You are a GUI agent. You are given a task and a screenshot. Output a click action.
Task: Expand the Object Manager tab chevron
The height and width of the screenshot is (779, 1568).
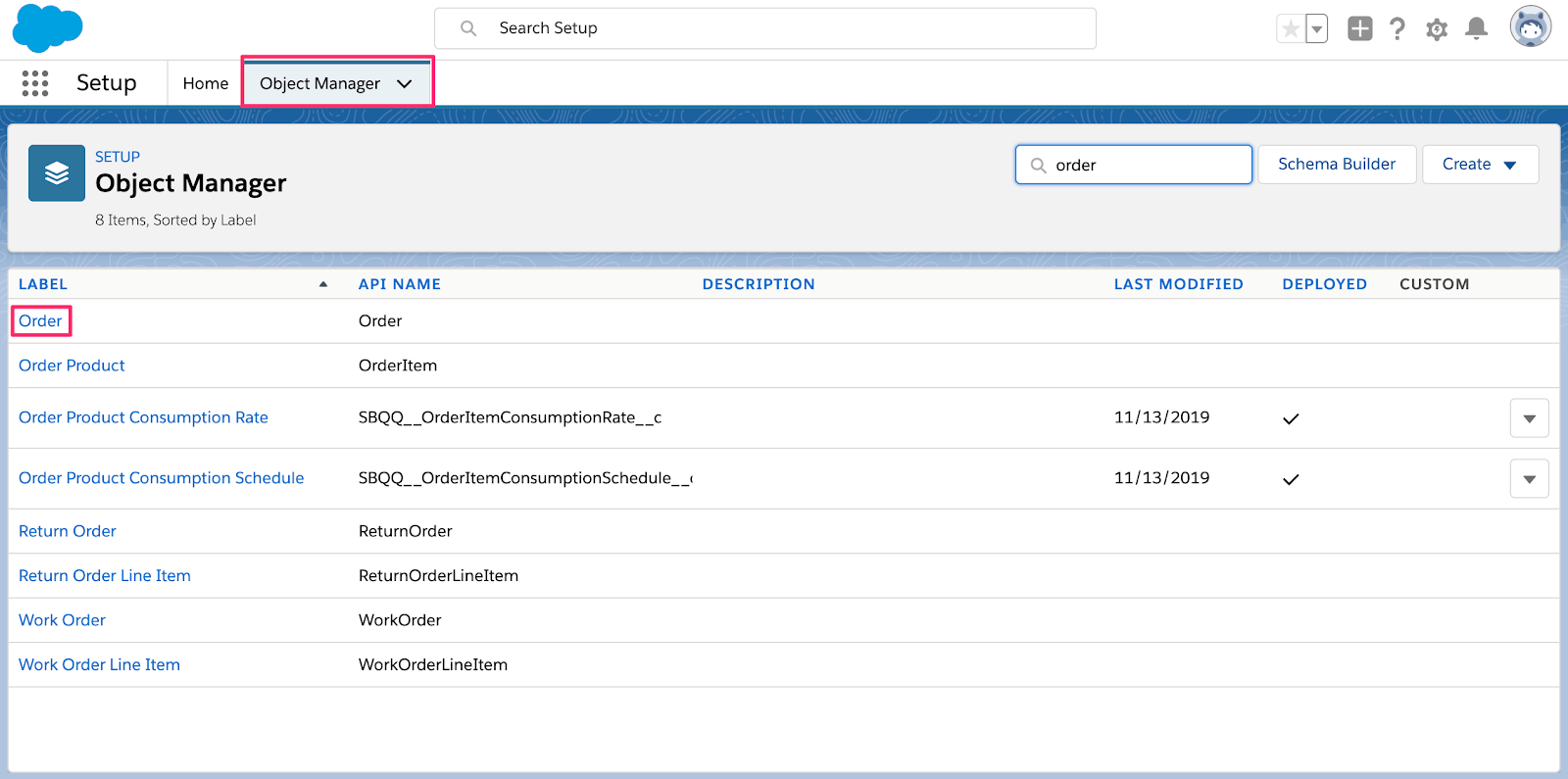405,83
